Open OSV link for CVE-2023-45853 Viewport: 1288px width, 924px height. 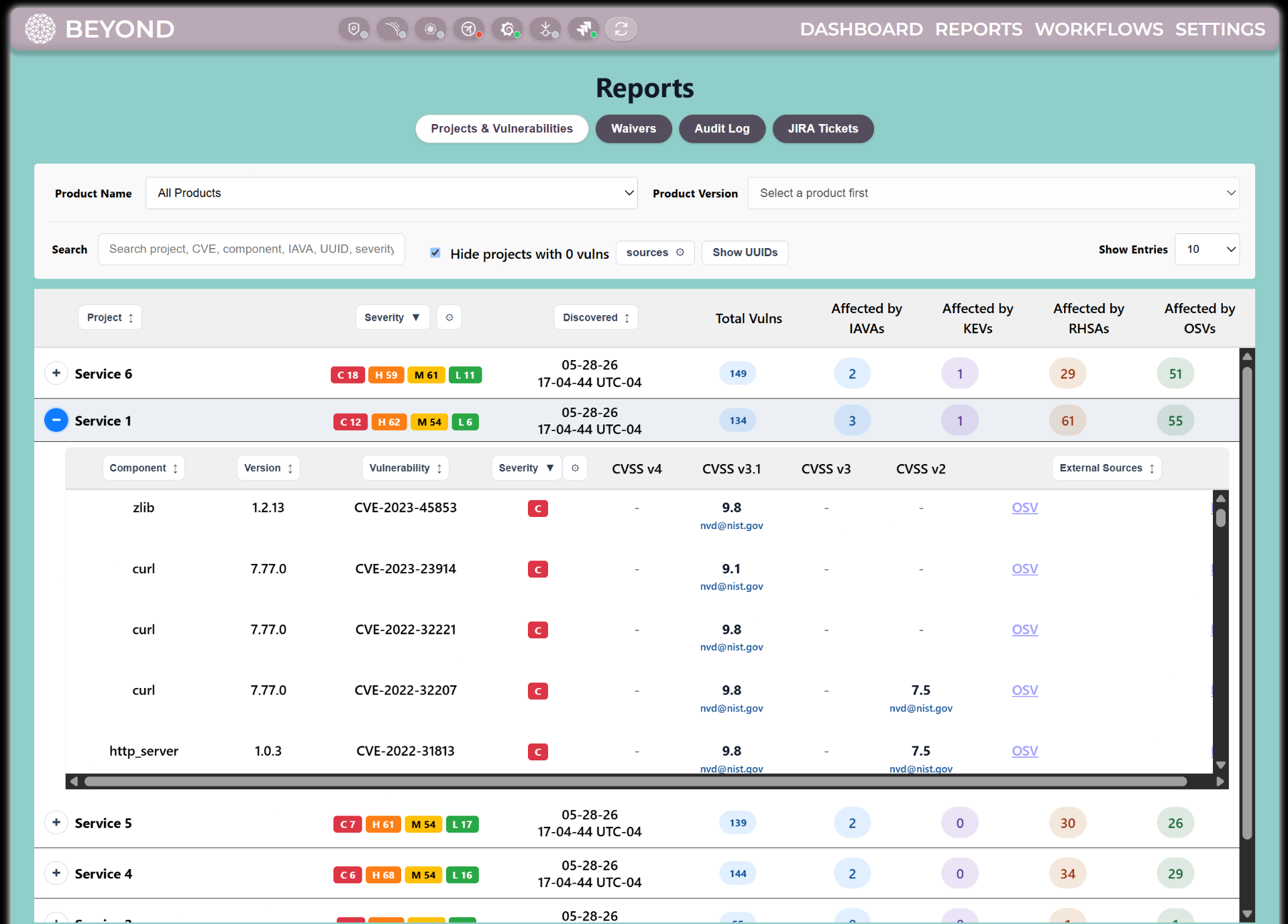tap(1024, 508)
